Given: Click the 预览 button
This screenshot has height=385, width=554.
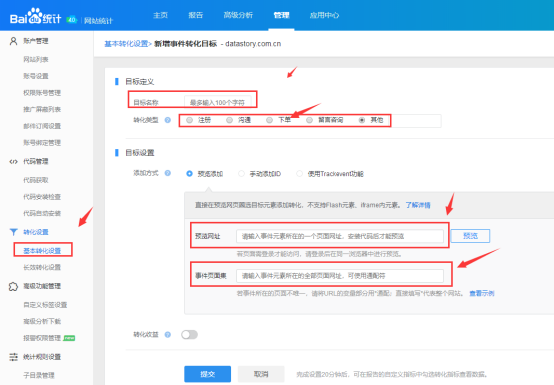Looking at the screenshot, I should tap(470, 236).
